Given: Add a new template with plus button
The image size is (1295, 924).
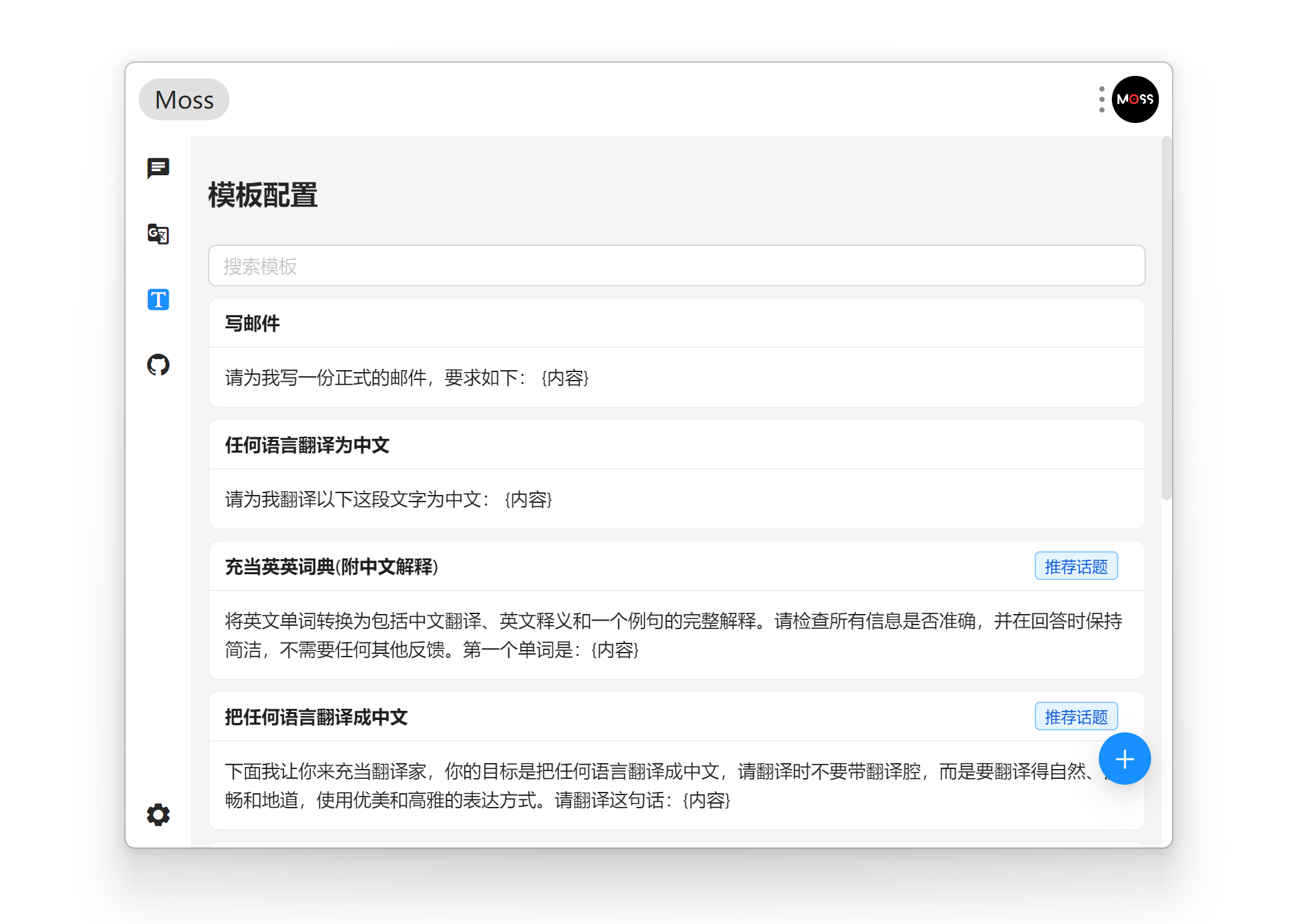Looking at the screenshot, I should (x=1125, y=759).
